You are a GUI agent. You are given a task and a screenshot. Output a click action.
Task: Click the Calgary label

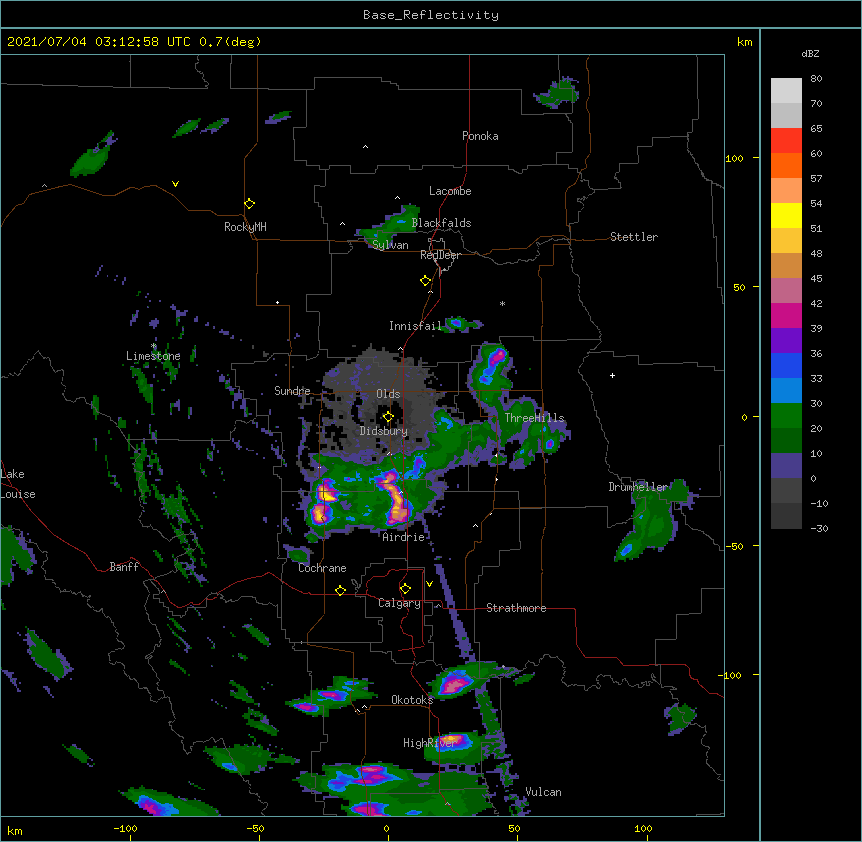click(x=399, y=603)
